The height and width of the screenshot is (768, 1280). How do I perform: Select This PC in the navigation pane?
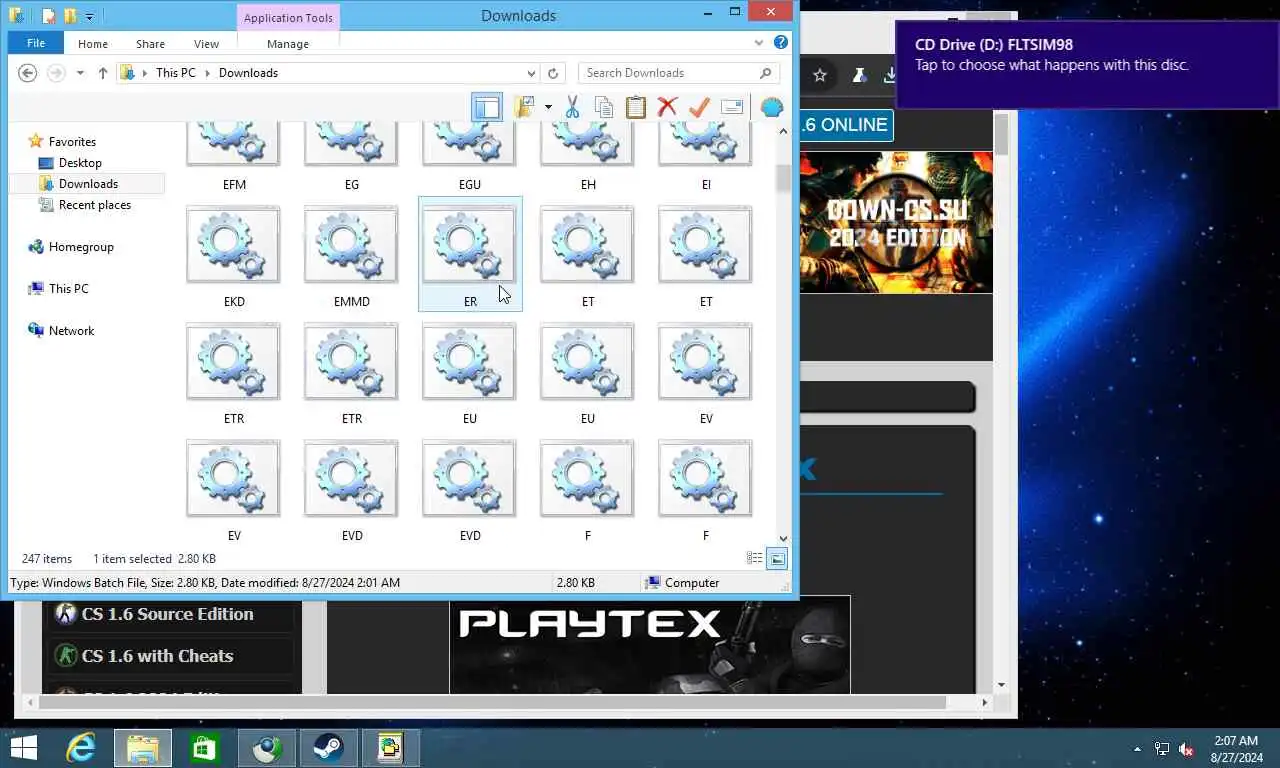coord(68,289)
